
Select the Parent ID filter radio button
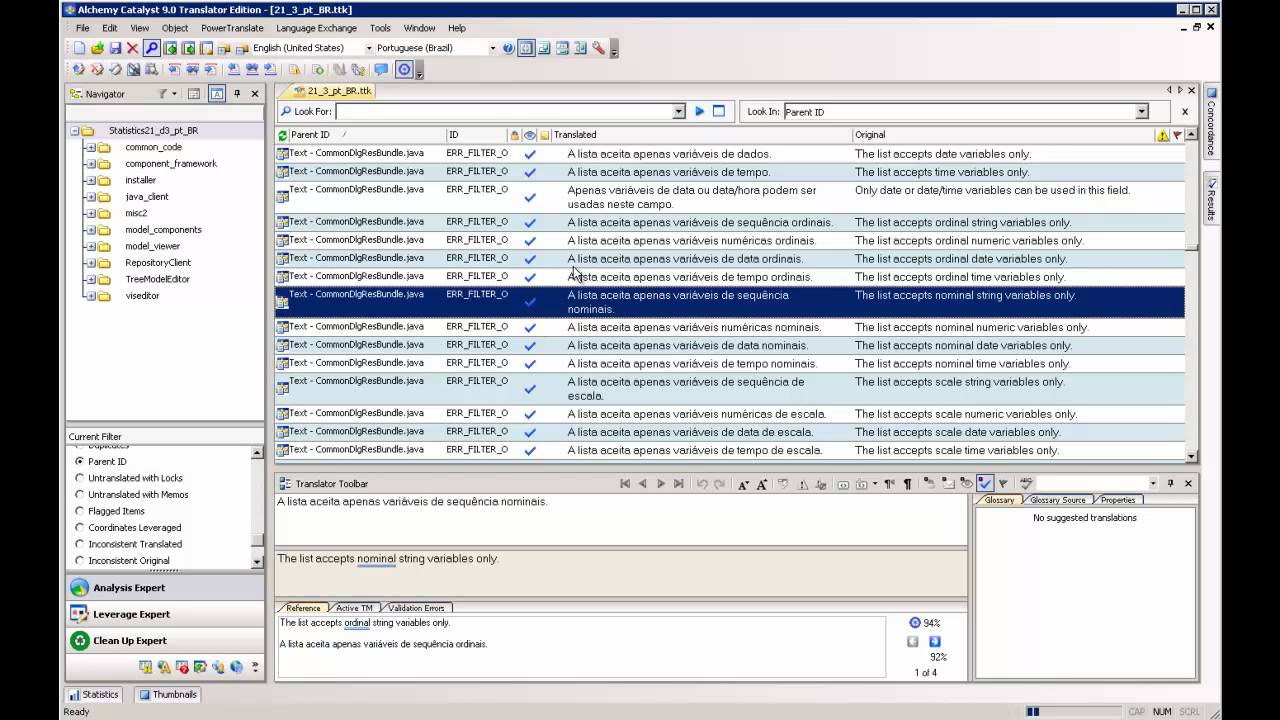point(80,462)
